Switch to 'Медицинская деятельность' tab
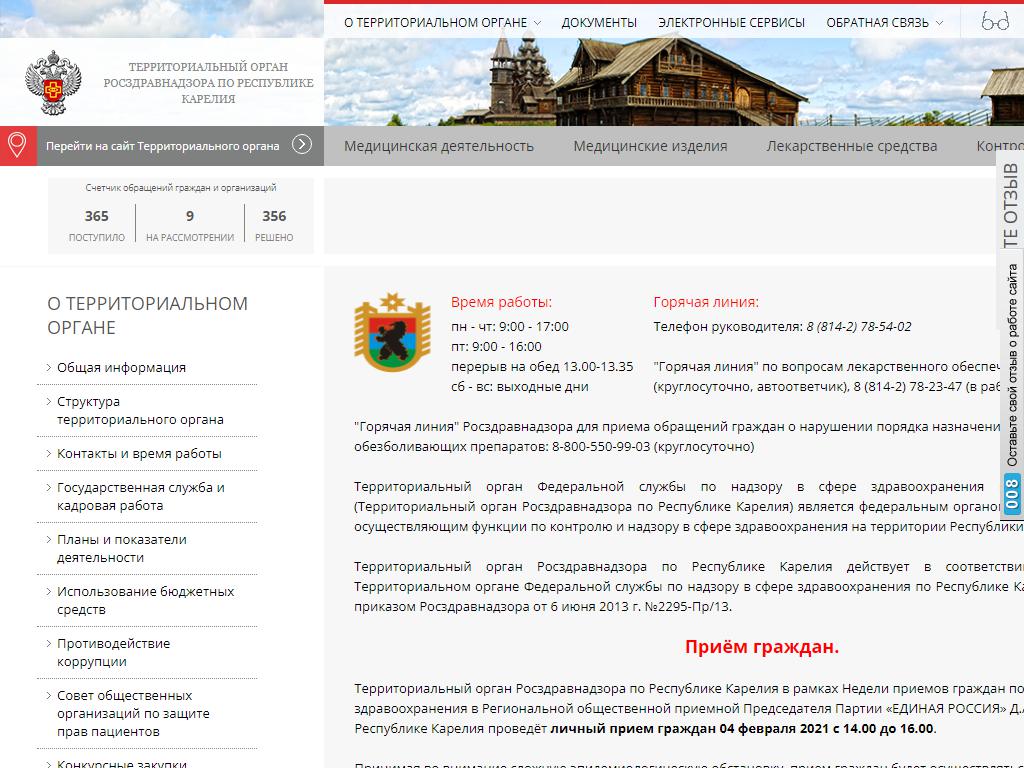This screenshot has width=1024, height=768. (x=439, y=146)
